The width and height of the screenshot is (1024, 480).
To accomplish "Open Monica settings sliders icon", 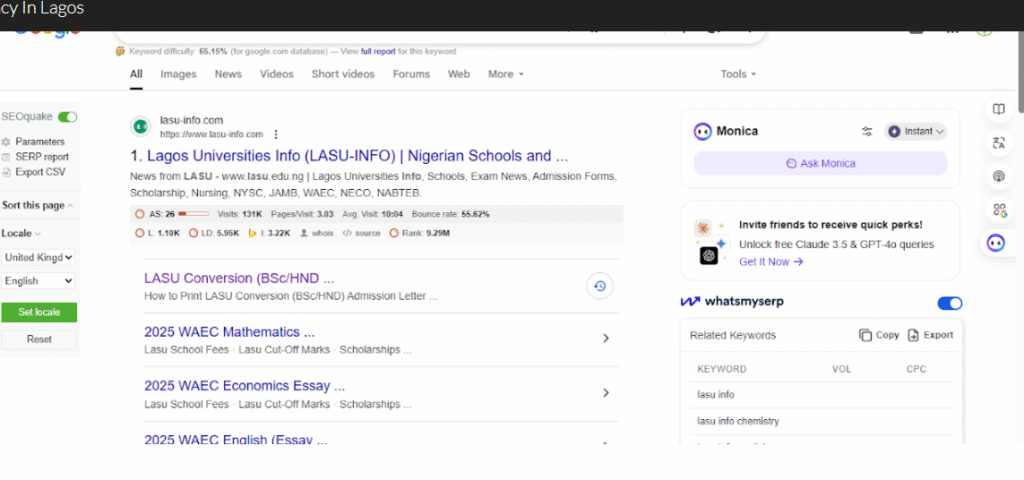I will 867,131.
